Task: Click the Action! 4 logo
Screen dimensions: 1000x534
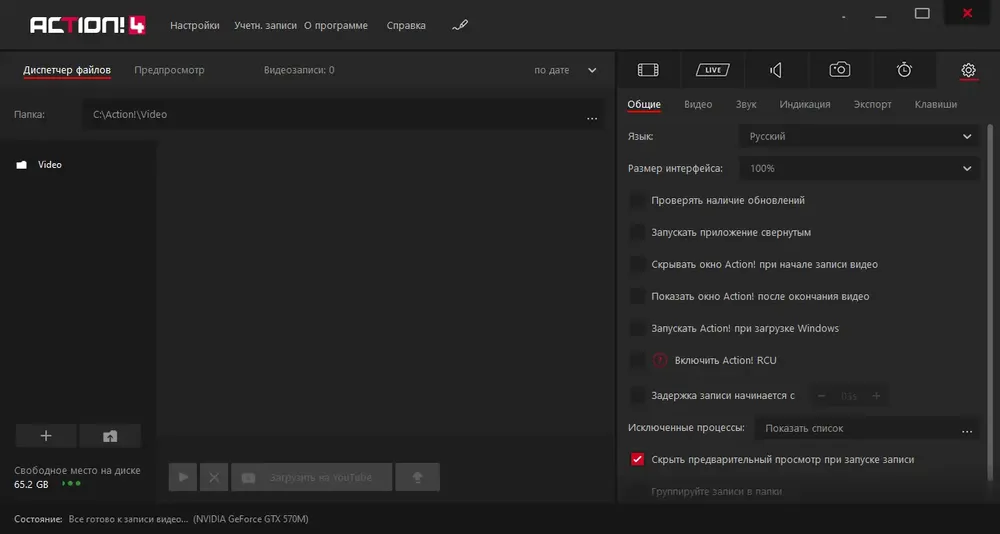Action: (x=88, y=25)
